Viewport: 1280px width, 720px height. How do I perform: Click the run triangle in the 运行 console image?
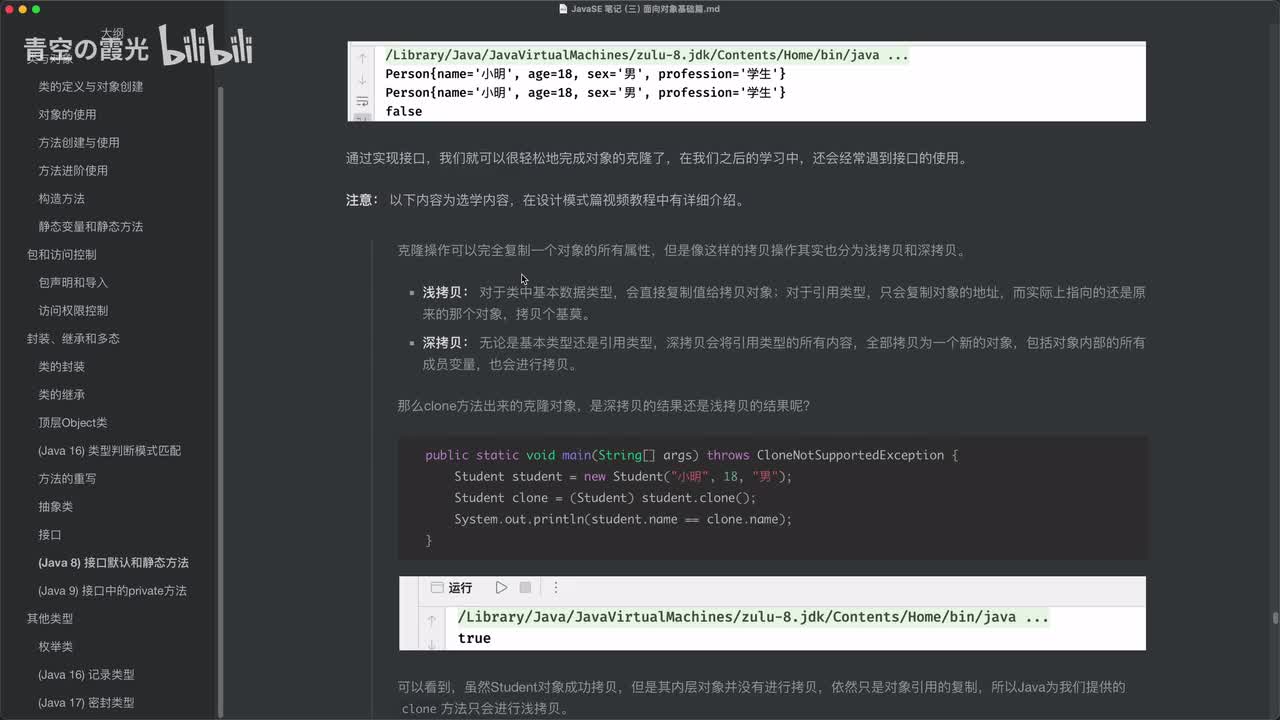click(501, 588)
